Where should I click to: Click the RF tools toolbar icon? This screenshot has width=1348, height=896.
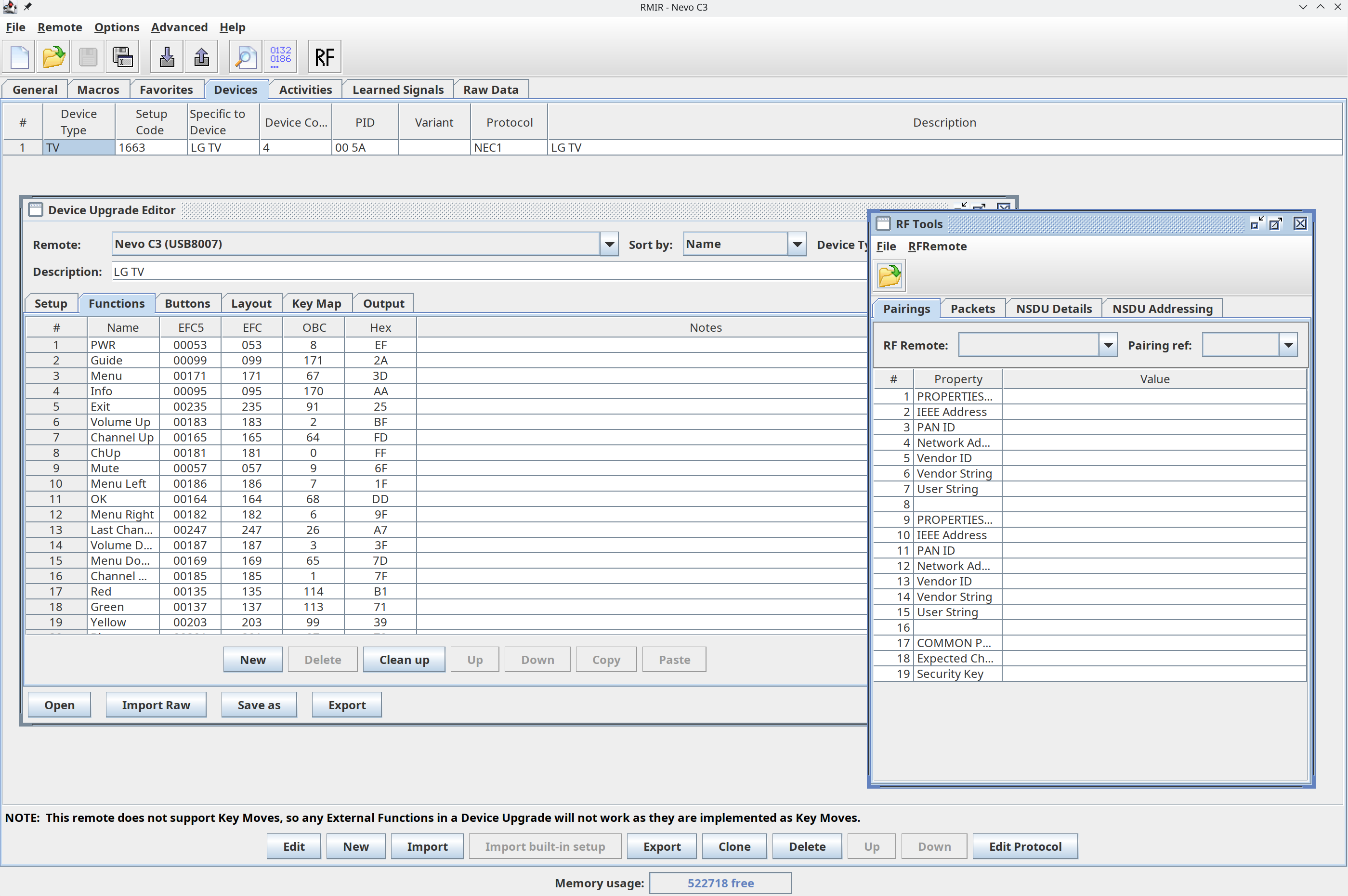325,57
